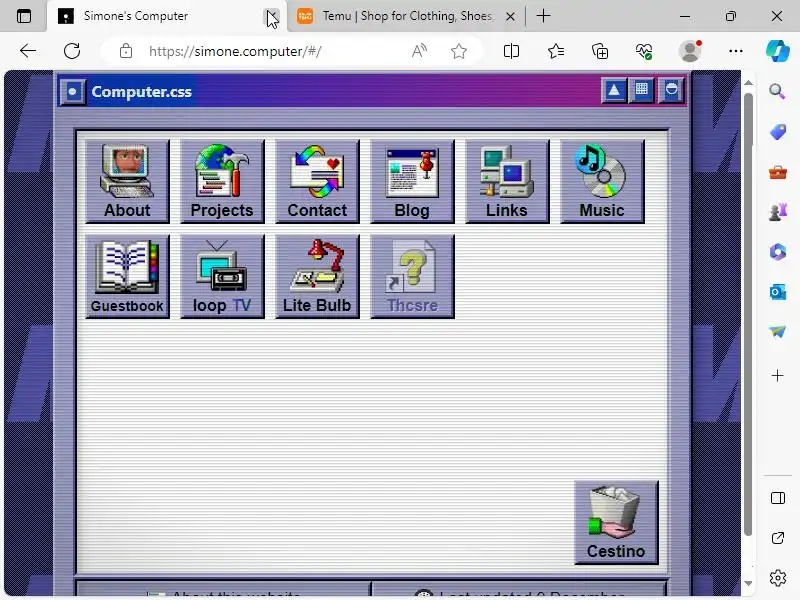Open the Favorites list
This screenshot has height=600, width=800.
(x=556, y=51)
